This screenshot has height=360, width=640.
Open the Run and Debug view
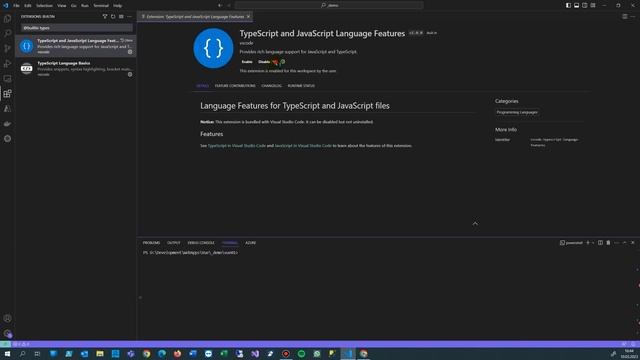7,64
